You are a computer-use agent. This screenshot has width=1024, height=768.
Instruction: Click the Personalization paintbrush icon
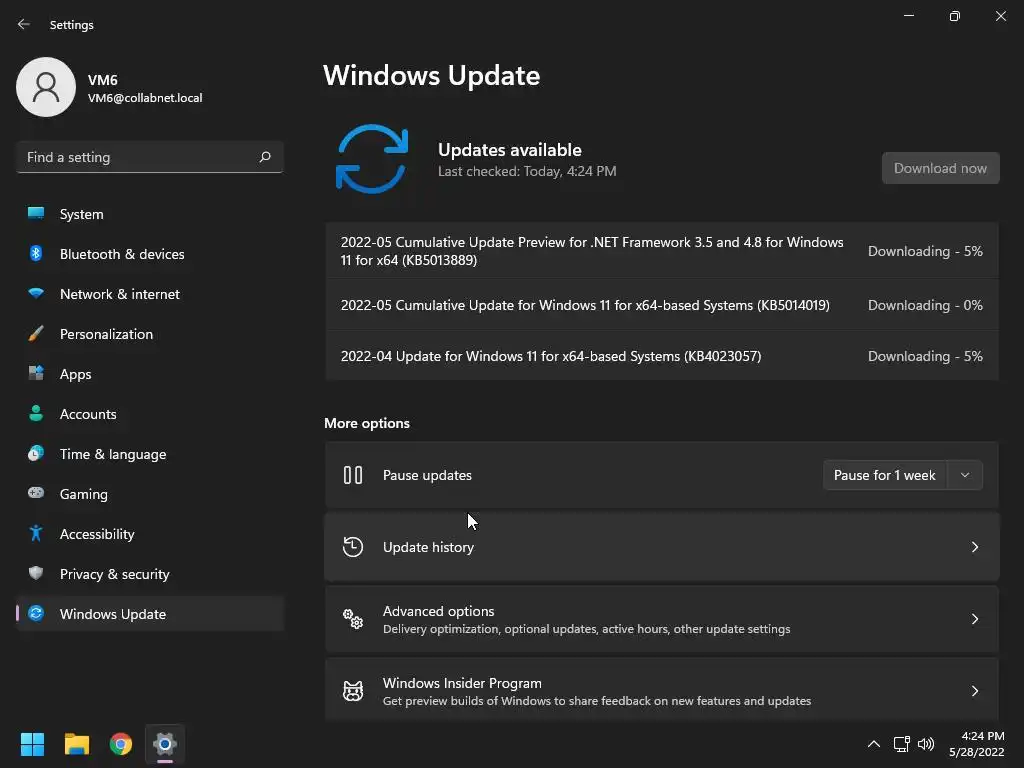pyautogui.click(x=36, y=333)
